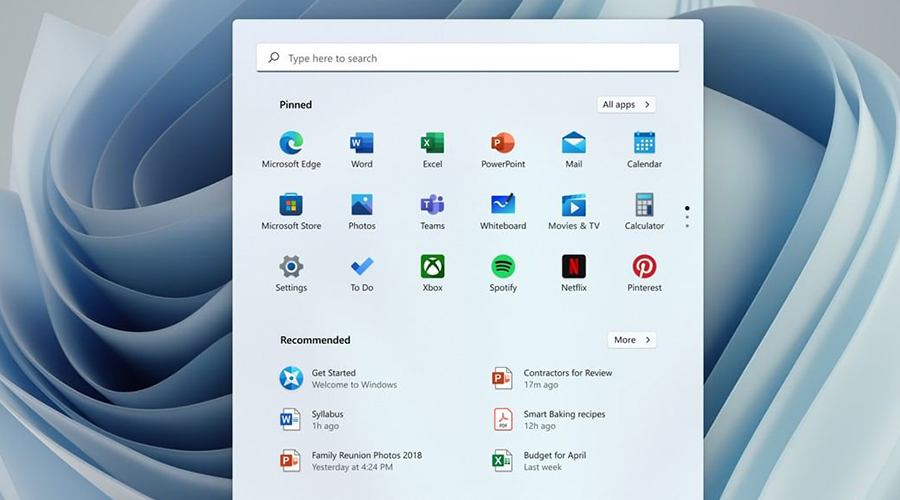Click the 'Recommended' section heading
This screenshot has height=500, width=900.
315,340
